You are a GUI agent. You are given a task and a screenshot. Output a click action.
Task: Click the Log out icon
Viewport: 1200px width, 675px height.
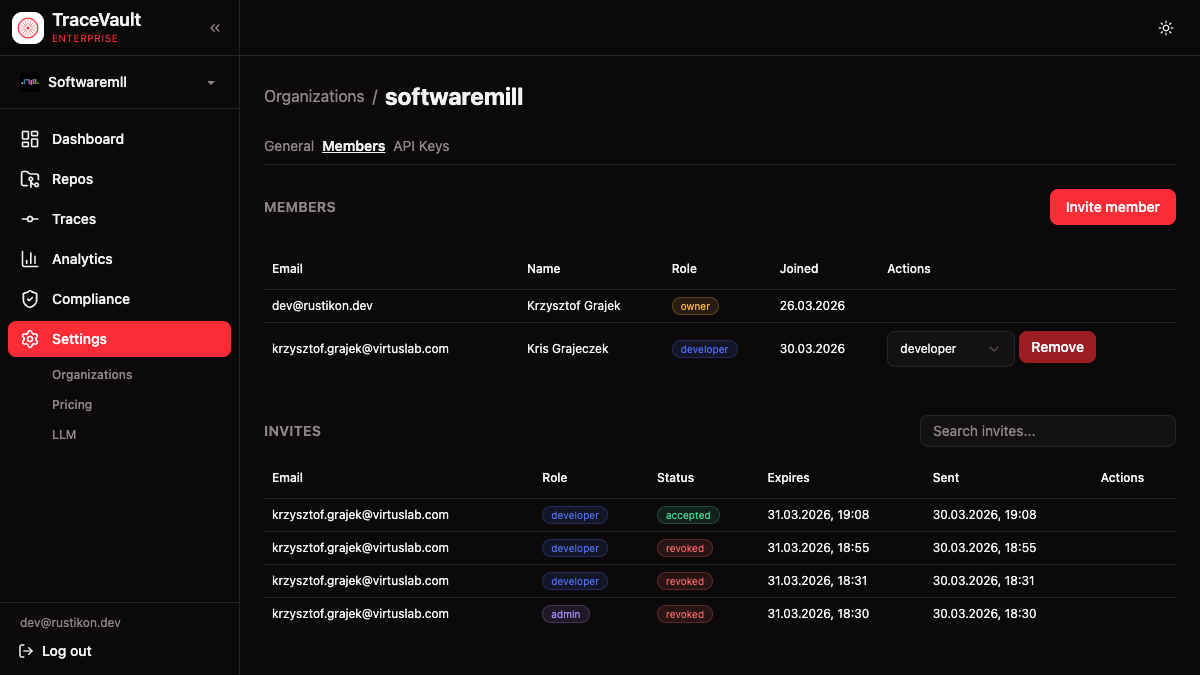tap(27, 651)
